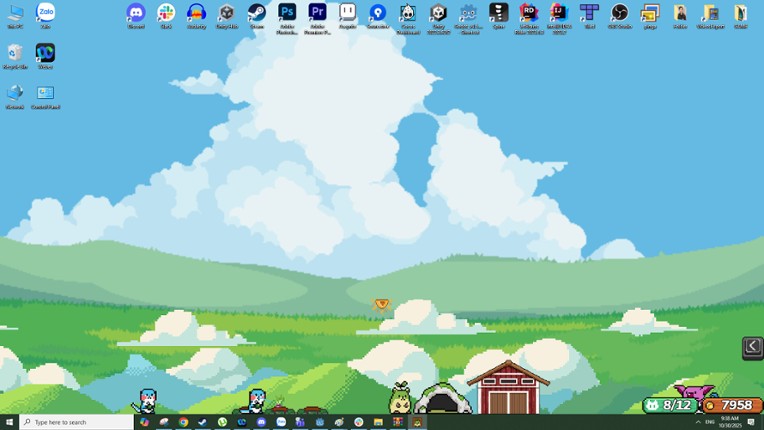Image resolution: width=764 pixels, height=430 pixels.
Task: Open the taskbar clock and date
Action: pos(729,422)
